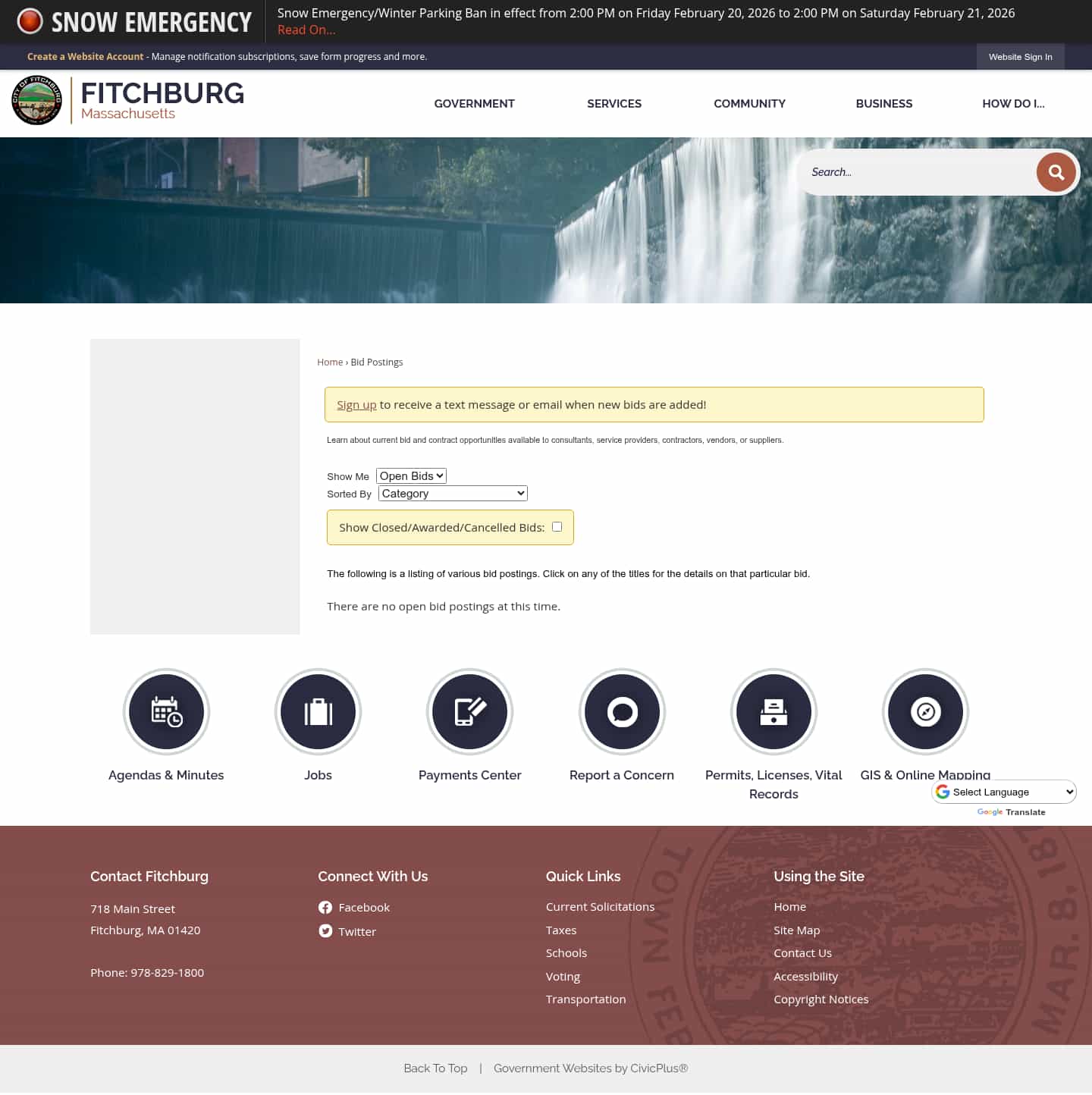This screenshot has width=1092, height=1095.
Task: Open the Show Me bids dropdown
Action: (x=411, y=475)
